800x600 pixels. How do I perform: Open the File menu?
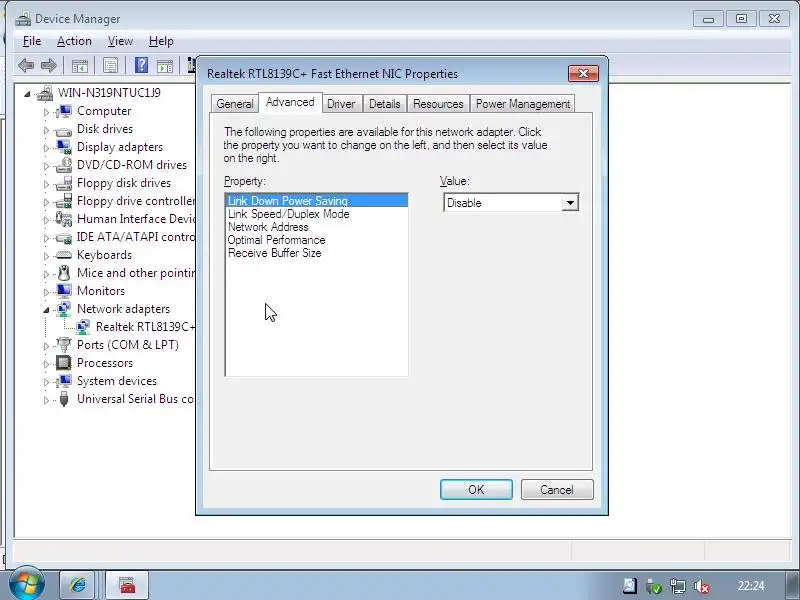(x=32, y=41)
